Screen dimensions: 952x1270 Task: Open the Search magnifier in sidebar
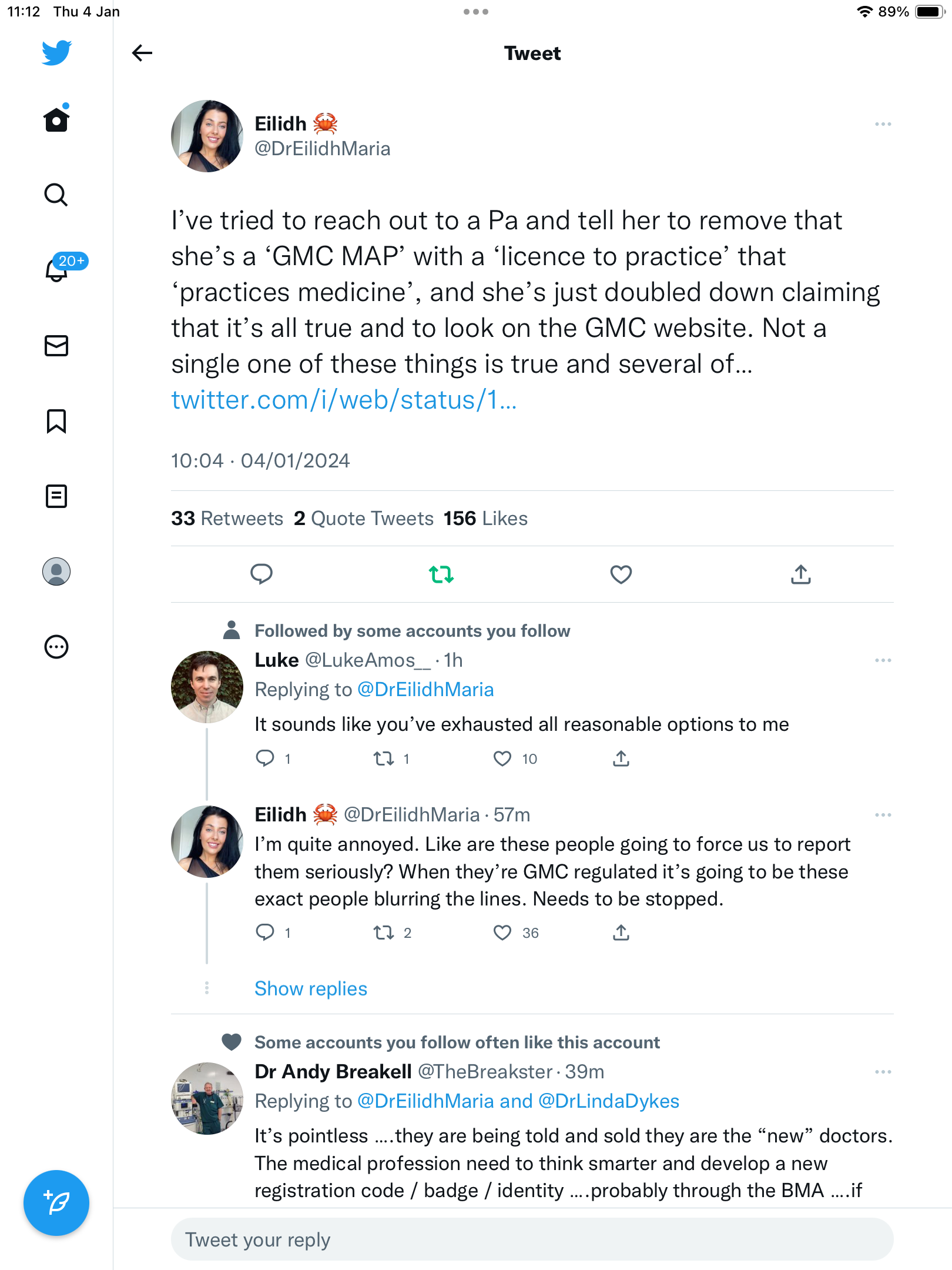click(x=56, y=195)
